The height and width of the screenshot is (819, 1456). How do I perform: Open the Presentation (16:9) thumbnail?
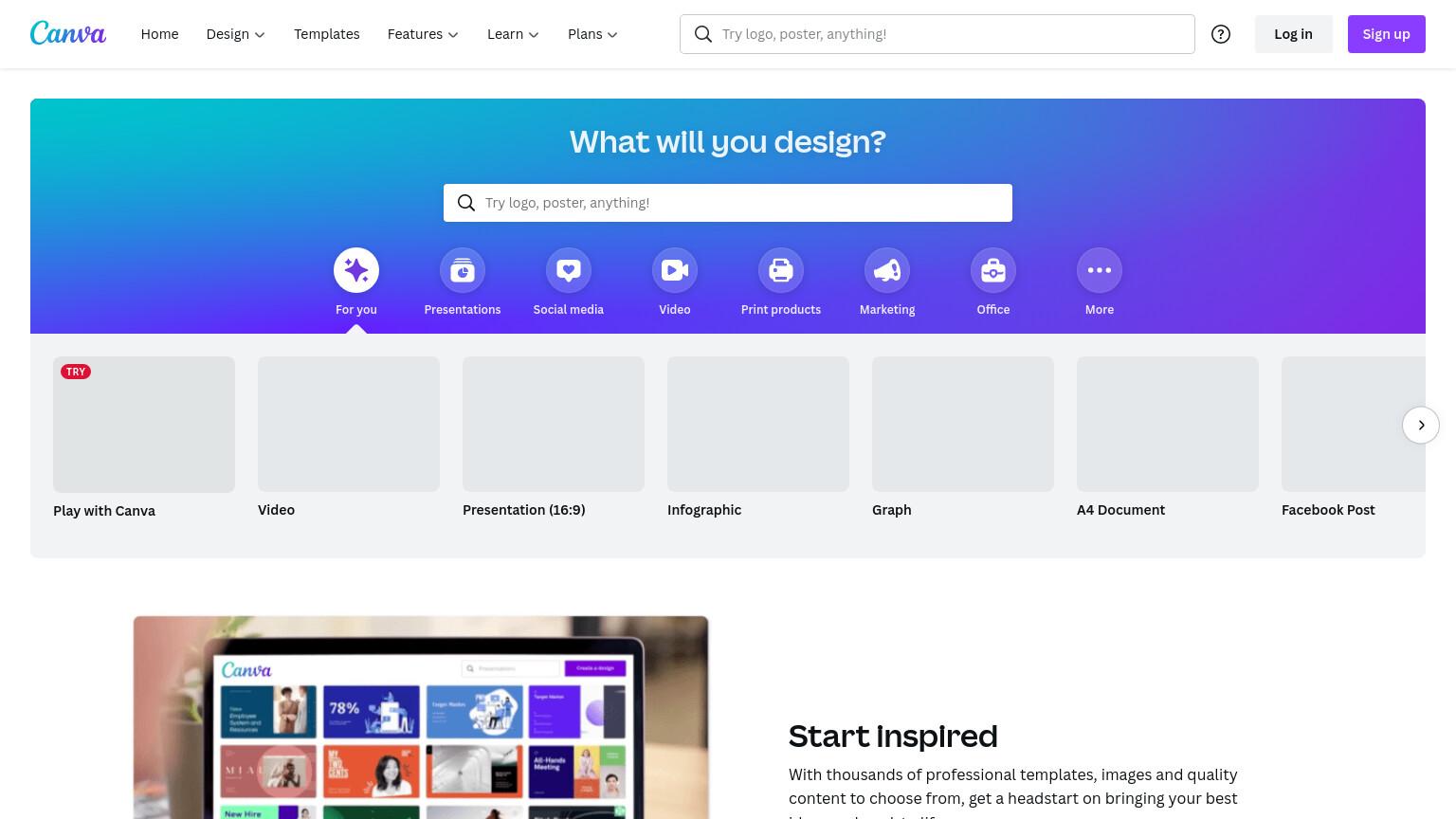(x=554, y=424)
